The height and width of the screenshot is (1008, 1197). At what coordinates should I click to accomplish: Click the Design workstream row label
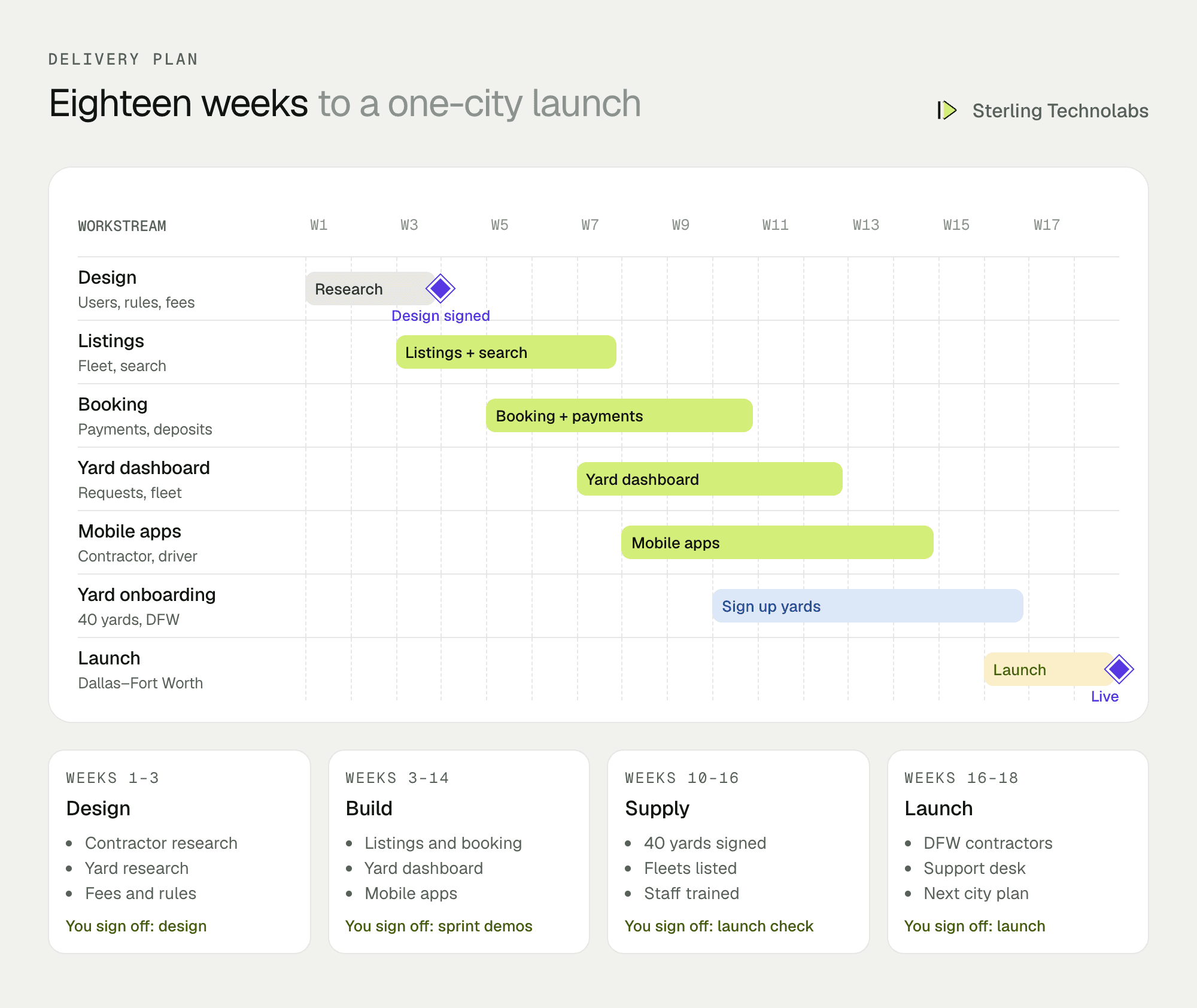[107, 277]
